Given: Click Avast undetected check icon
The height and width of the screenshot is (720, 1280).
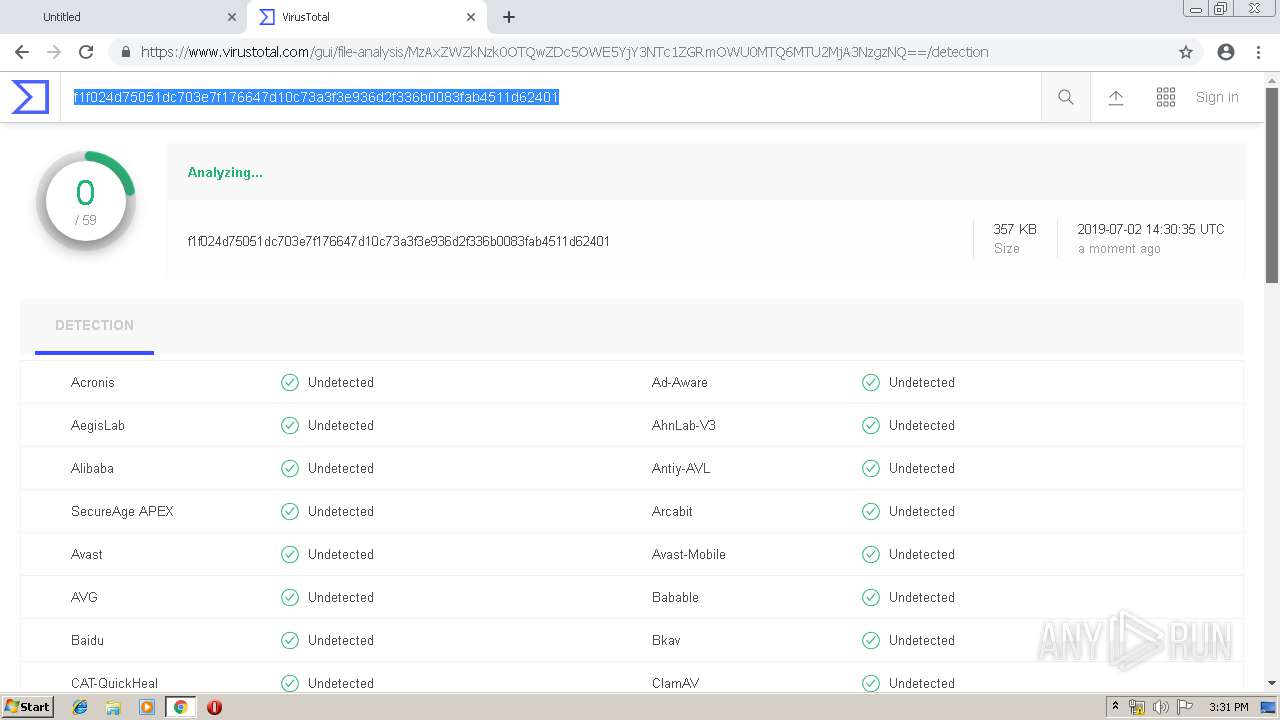Looking at the screenshot, I should tap(290, 554).
